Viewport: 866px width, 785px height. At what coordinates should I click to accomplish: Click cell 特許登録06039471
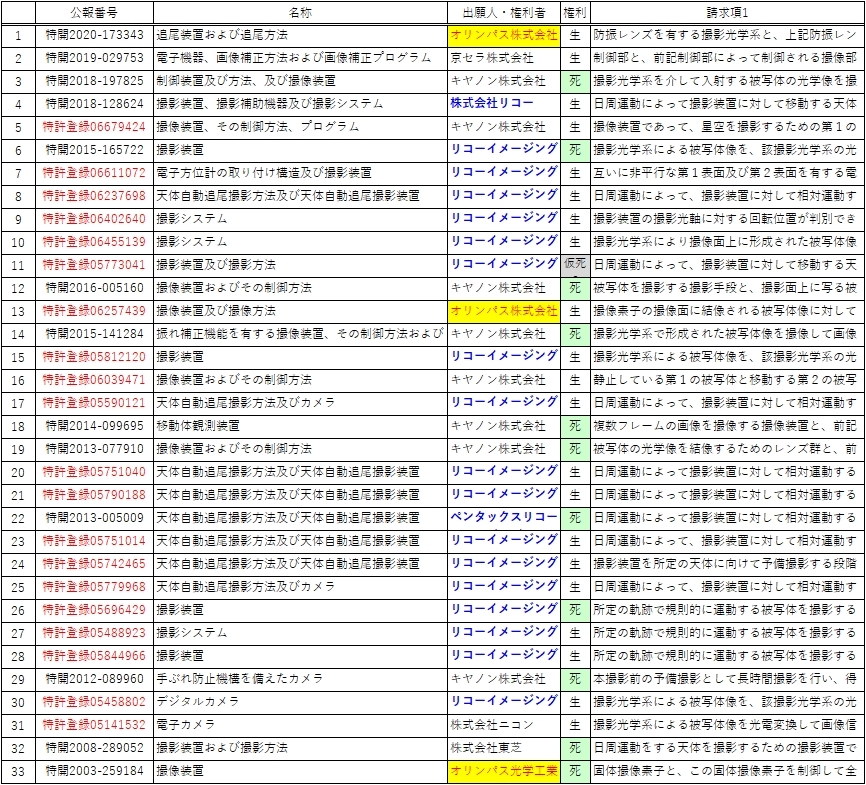click(x=94, y=380)
